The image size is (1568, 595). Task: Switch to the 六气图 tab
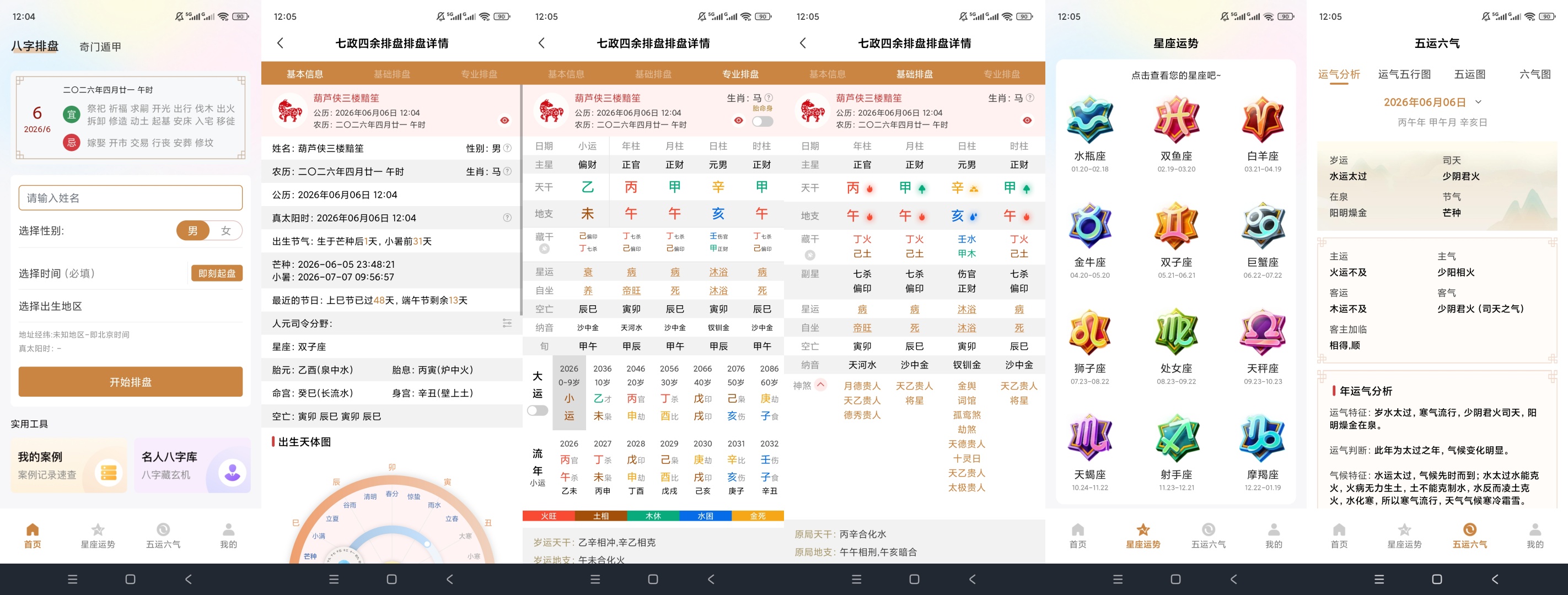tap(1534, 74)
